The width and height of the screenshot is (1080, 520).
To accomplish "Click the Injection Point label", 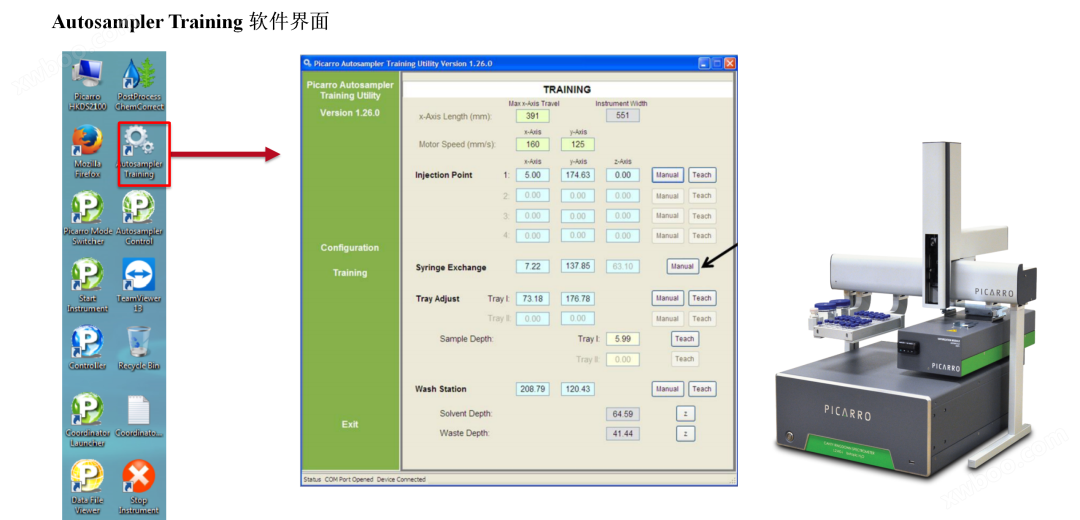I will tap(444, 175).
